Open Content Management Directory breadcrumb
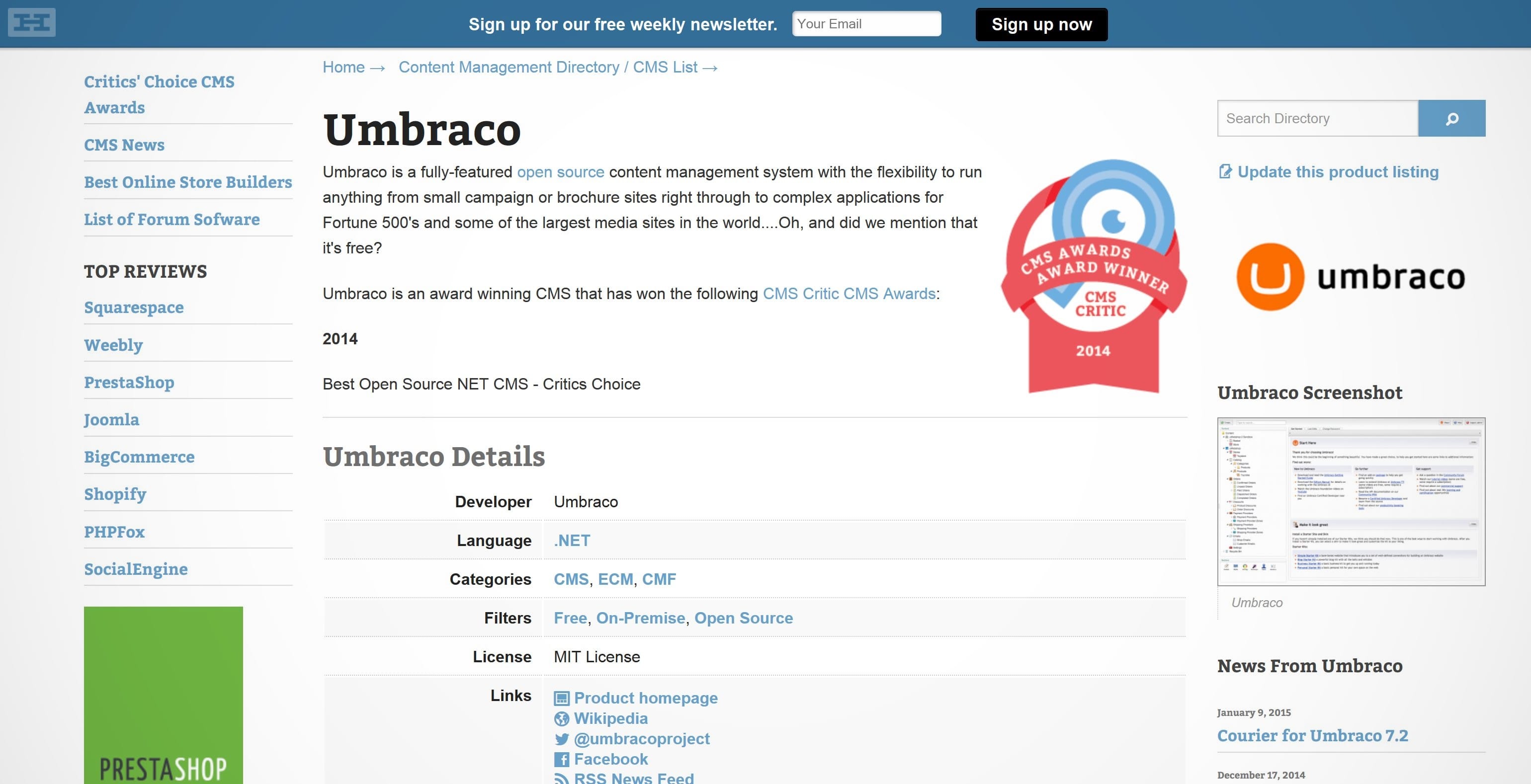 coord(548,67)
